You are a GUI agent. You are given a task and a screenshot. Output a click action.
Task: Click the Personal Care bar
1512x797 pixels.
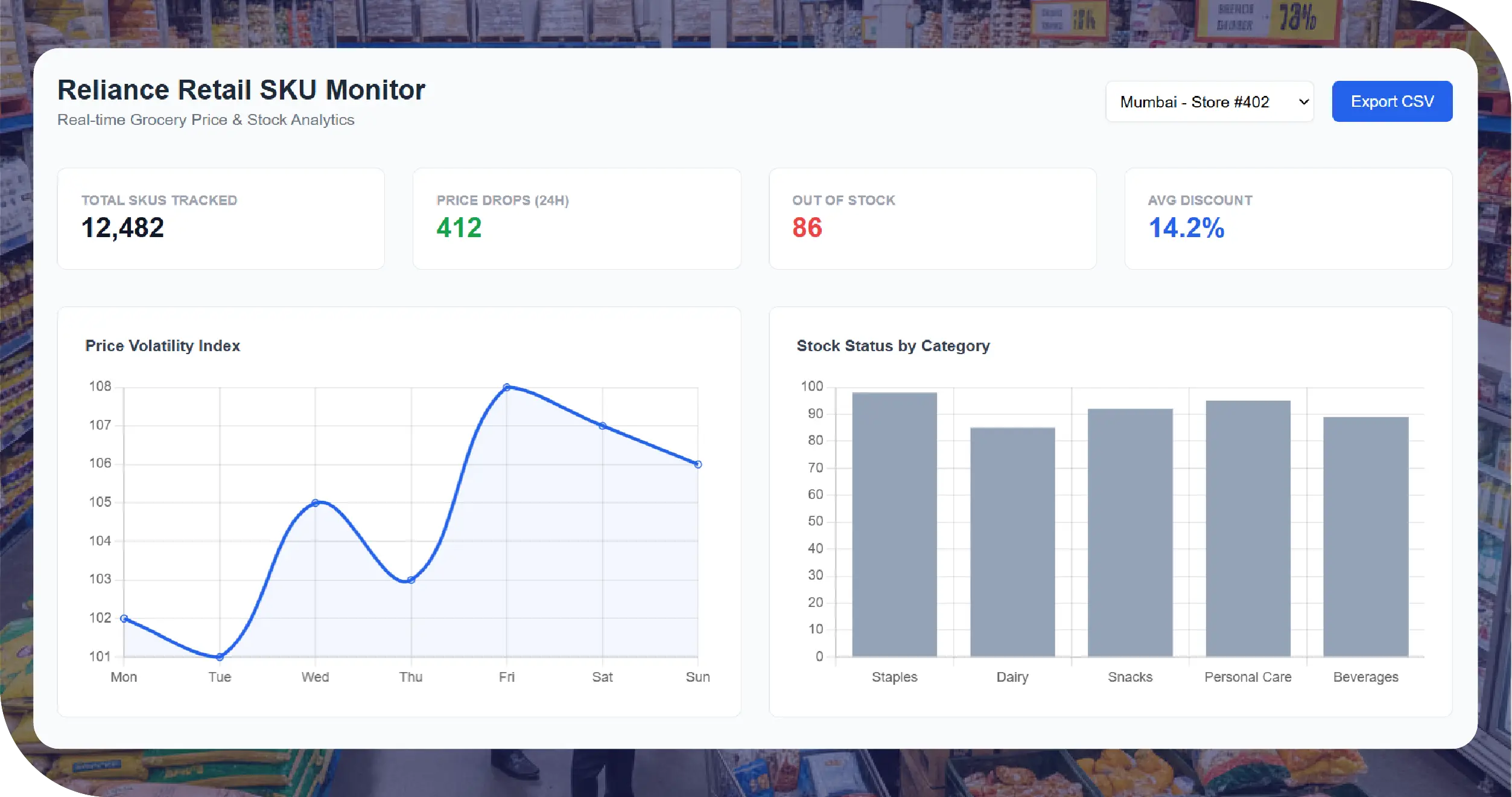[1248, 529]
